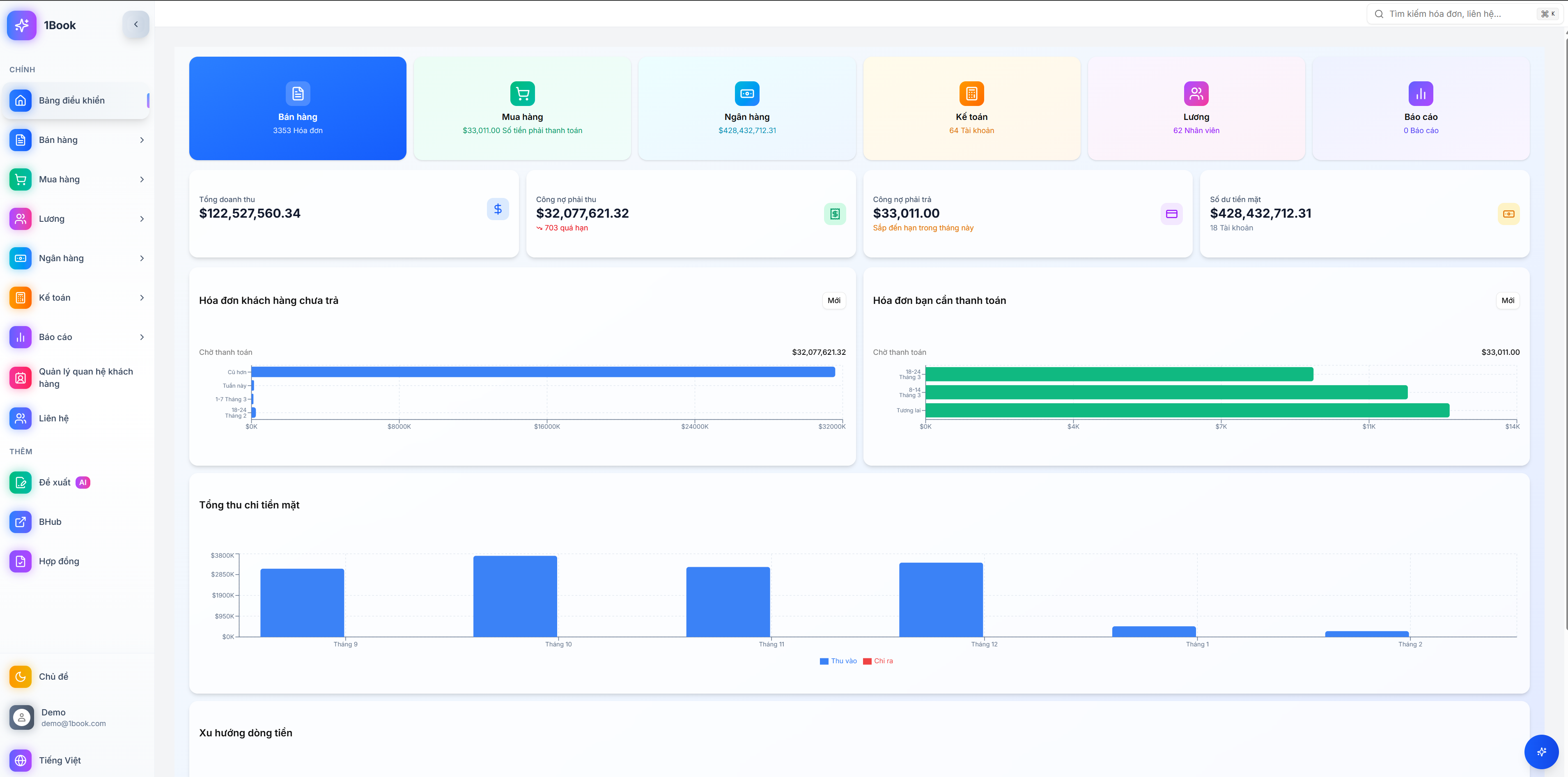Collapse the sidebar with the chevron button
The width and height of the screenshot is (1568, 777).
[x=136, y=24]
